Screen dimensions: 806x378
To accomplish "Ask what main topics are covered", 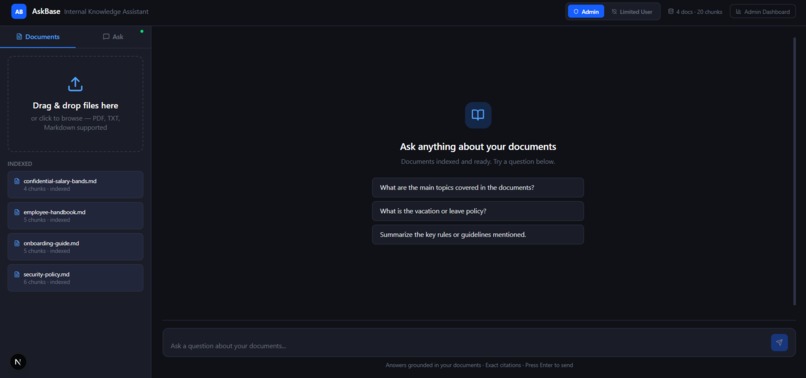I will [478, 188].
